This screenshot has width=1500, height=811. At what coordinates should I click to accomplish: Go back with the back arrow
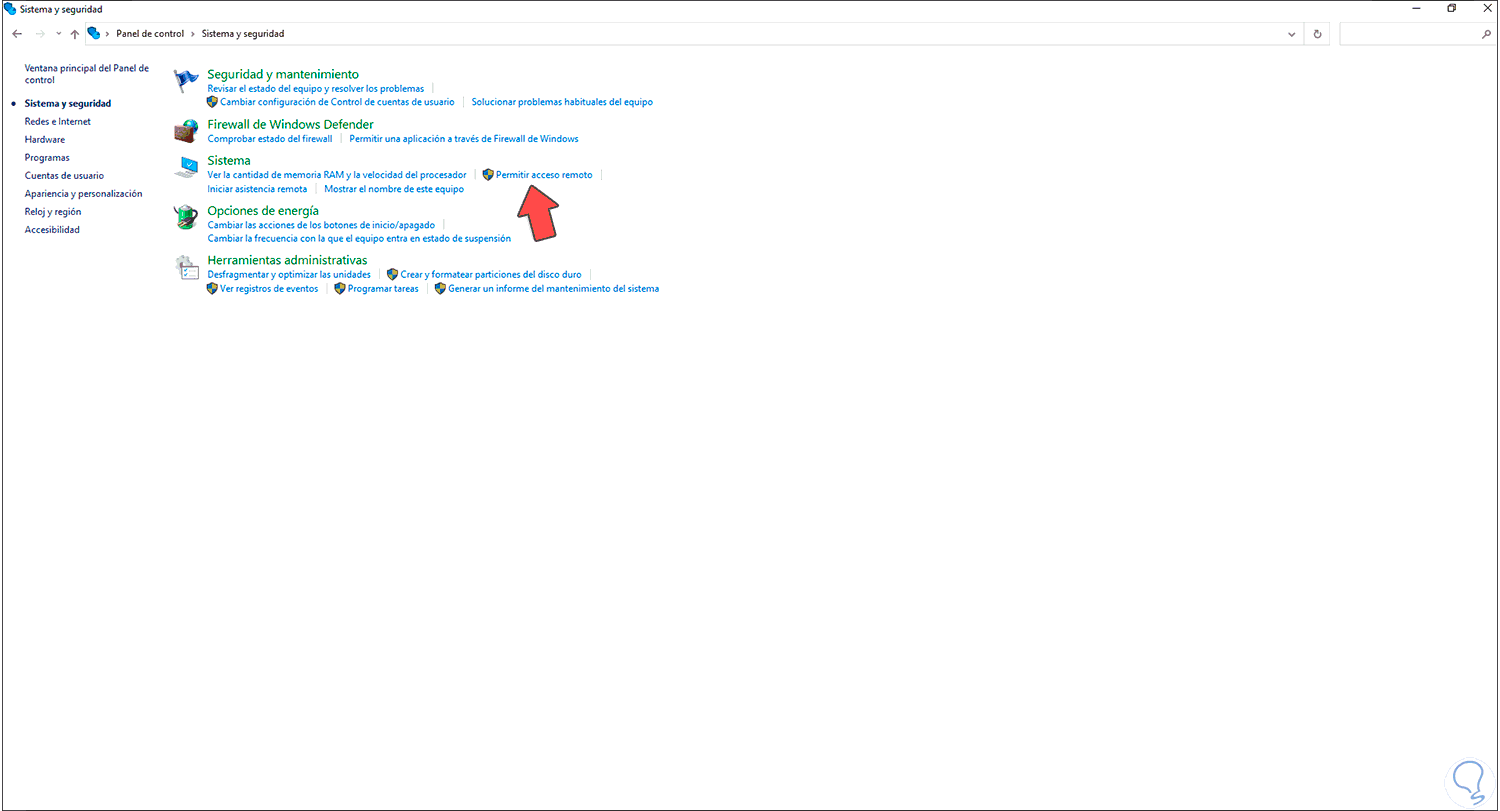pos(17,34)
